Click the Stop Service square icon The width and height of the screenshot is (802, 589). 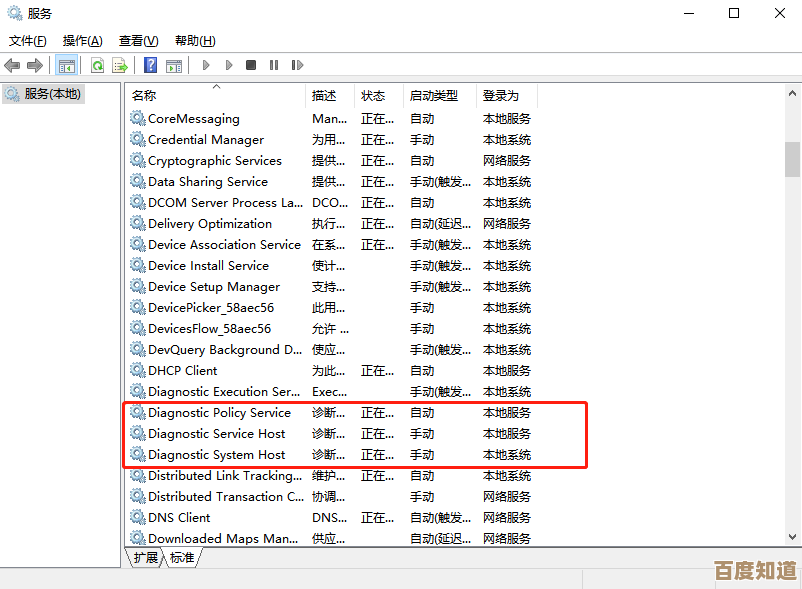coord(251,65)
